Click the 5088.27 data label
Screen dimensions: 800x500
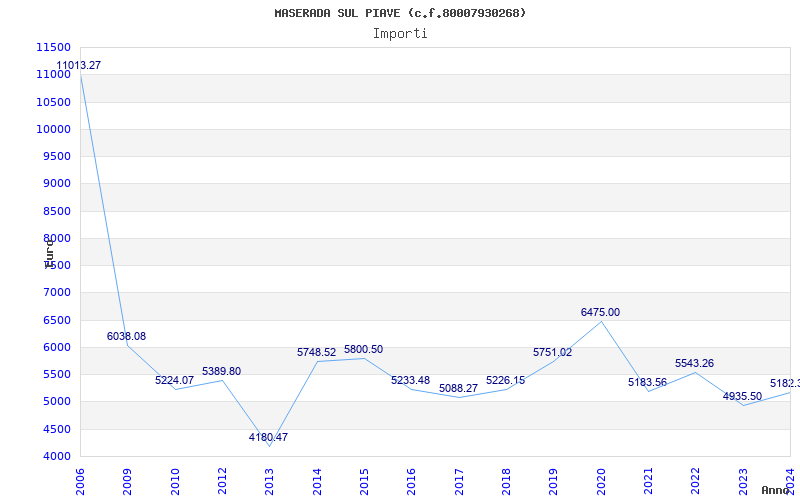pyautogui.click(x=458, y=388)
